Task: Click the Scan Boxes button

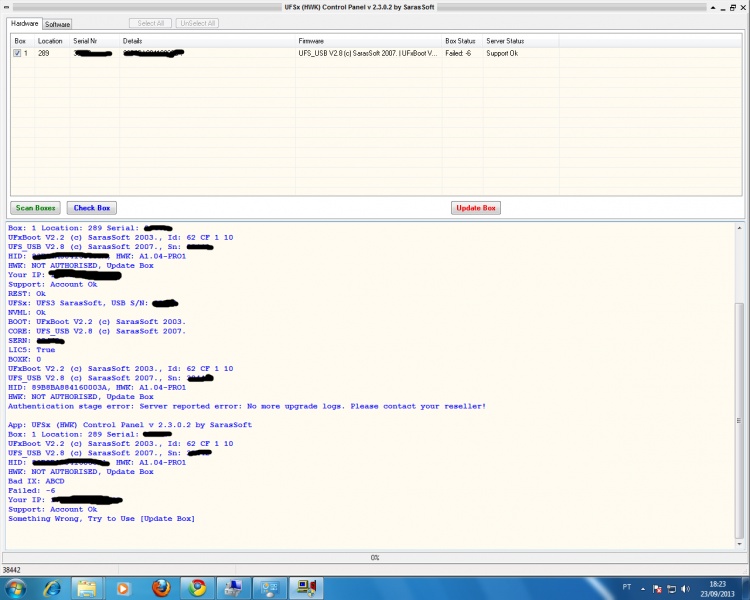Action: point(35,208)
